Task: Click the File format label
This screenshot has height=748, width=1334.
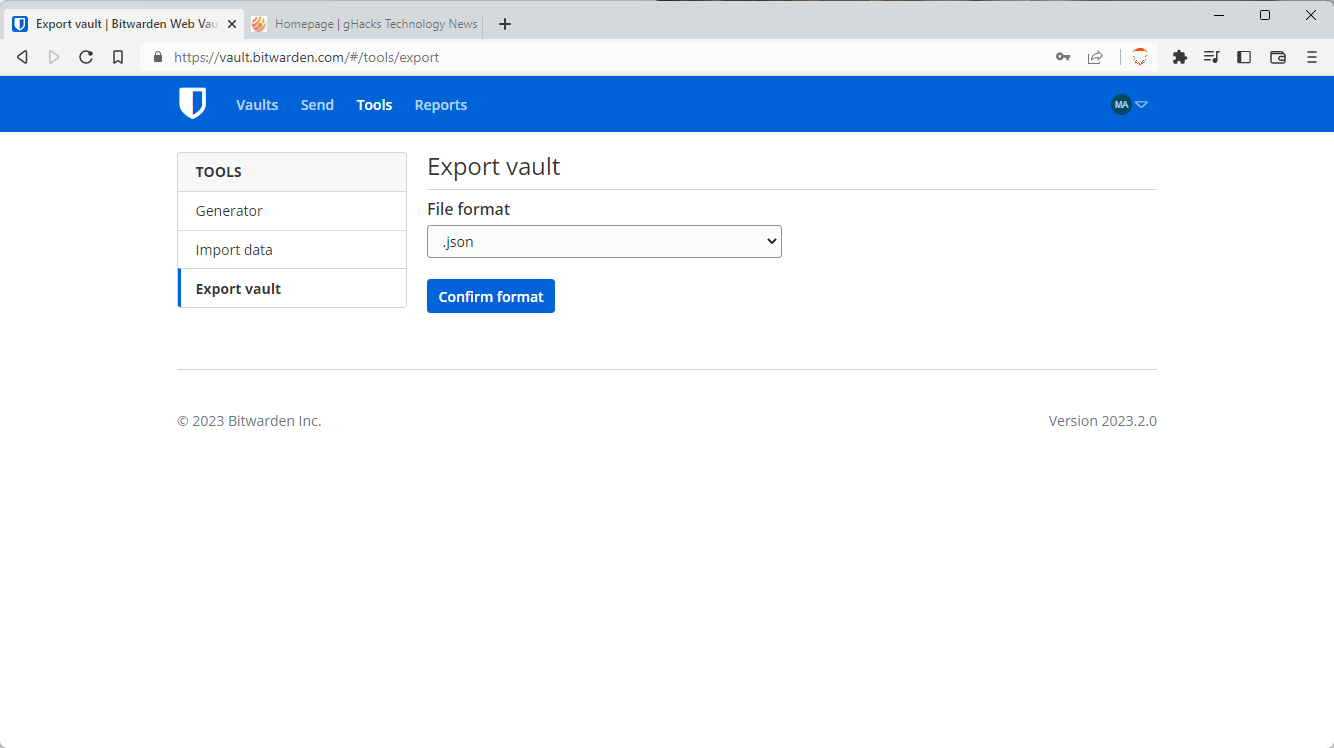Action: (x=468, y=209)
